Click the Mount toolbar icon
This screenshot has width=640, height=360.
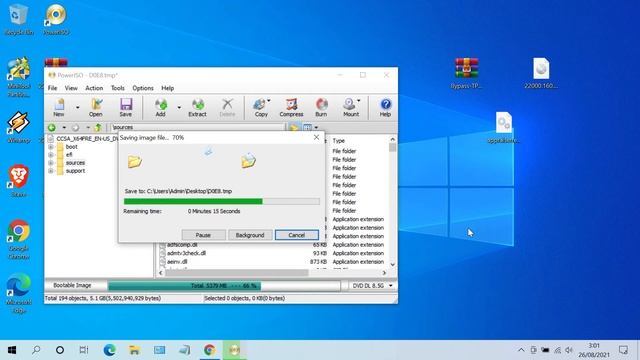point(351,108)
